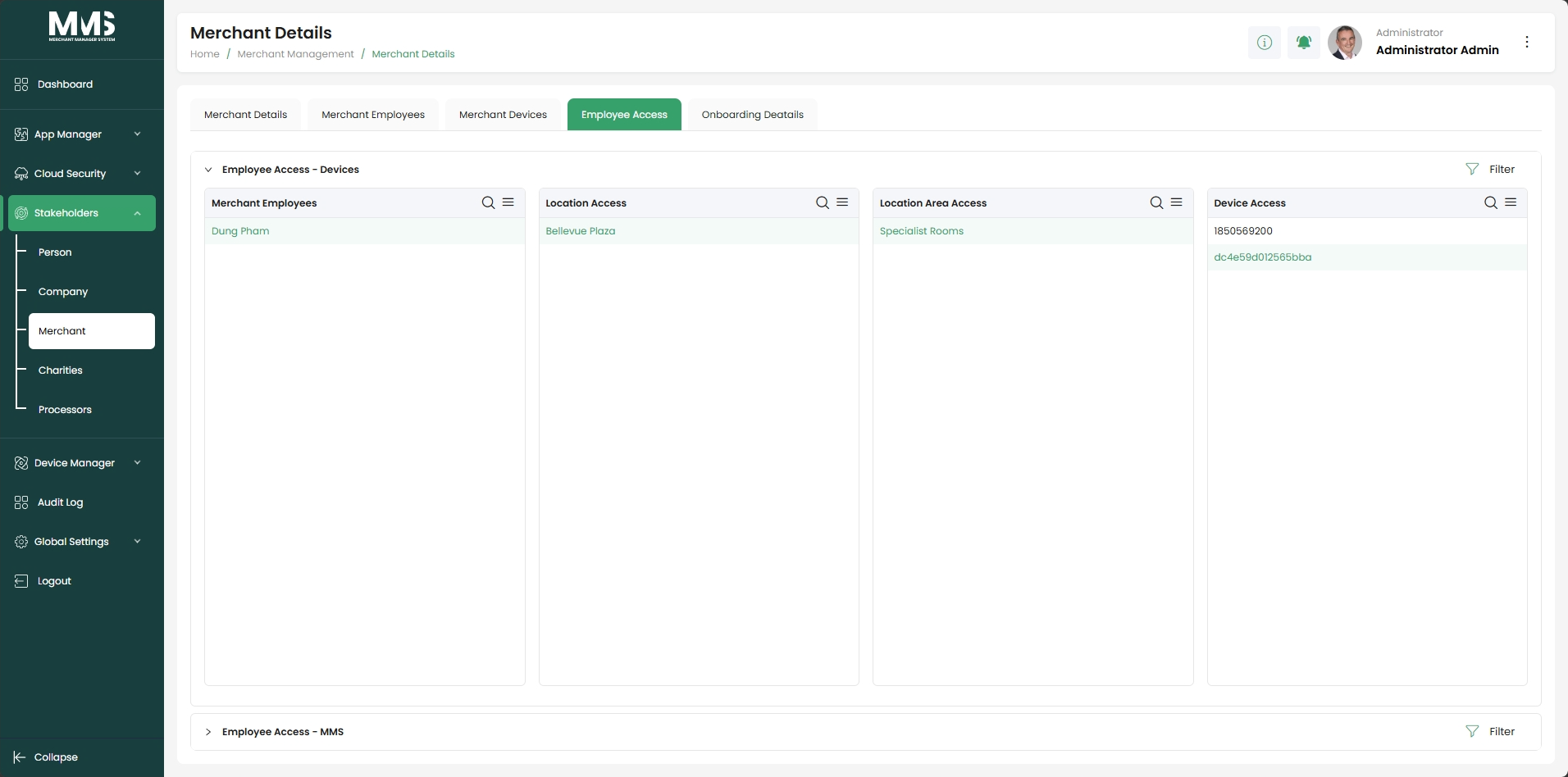Switch to Merchant Employees tab
This screenshot has height=777, width=1568.
(x=373, y=115)
